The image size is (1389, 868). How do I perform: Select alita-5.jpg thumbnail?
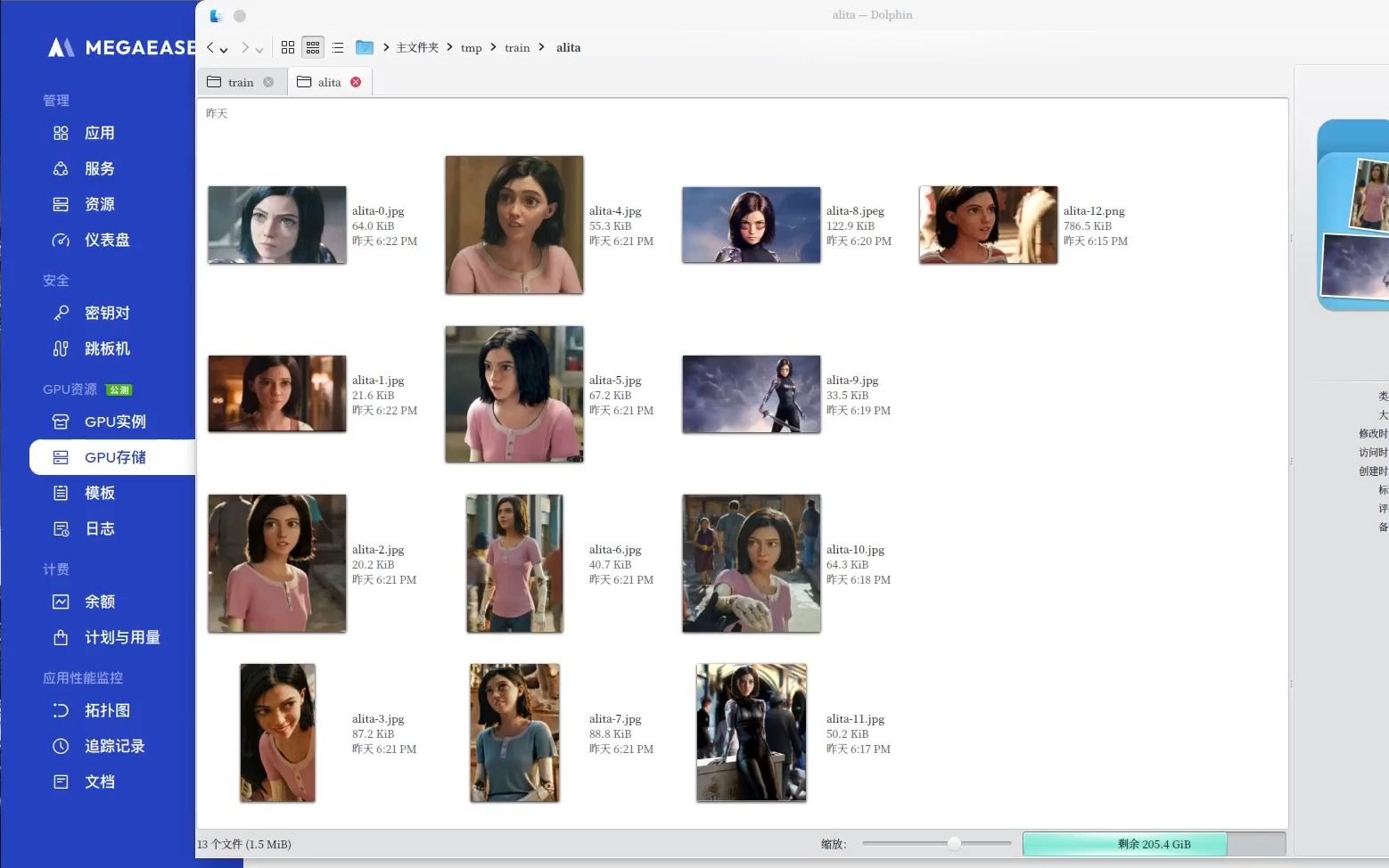click(x=514, y=394)
